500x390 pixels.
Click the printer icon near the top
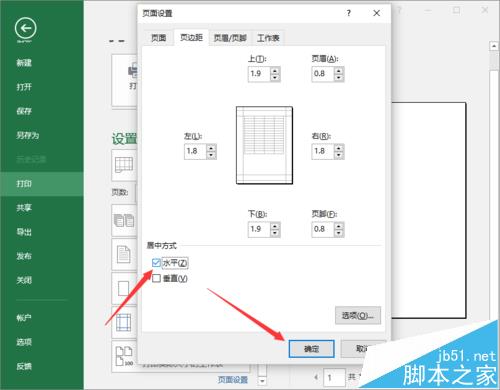[x=133, y=71]
